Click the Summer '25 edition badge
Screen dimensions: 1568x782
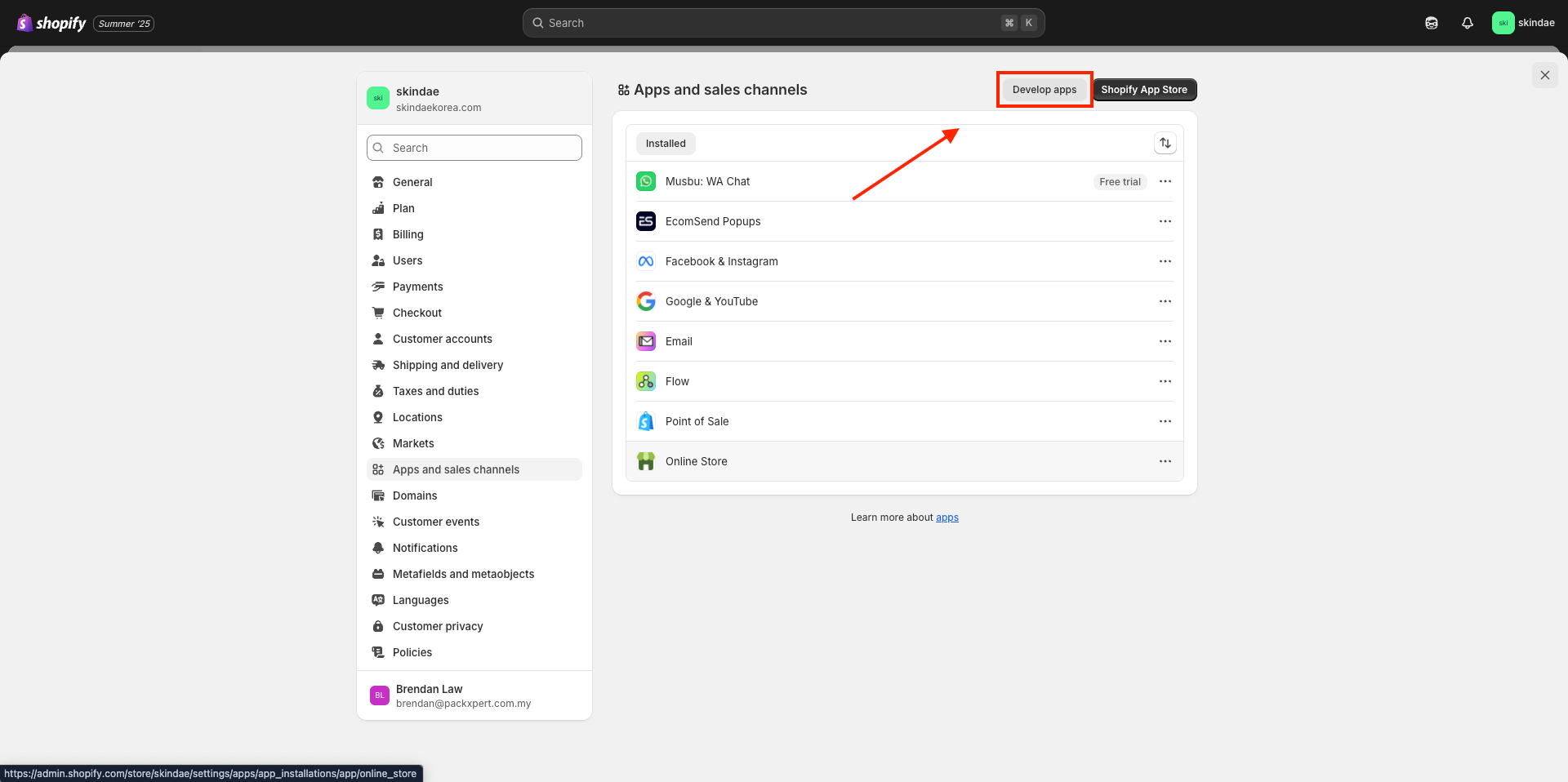(124, 24)
